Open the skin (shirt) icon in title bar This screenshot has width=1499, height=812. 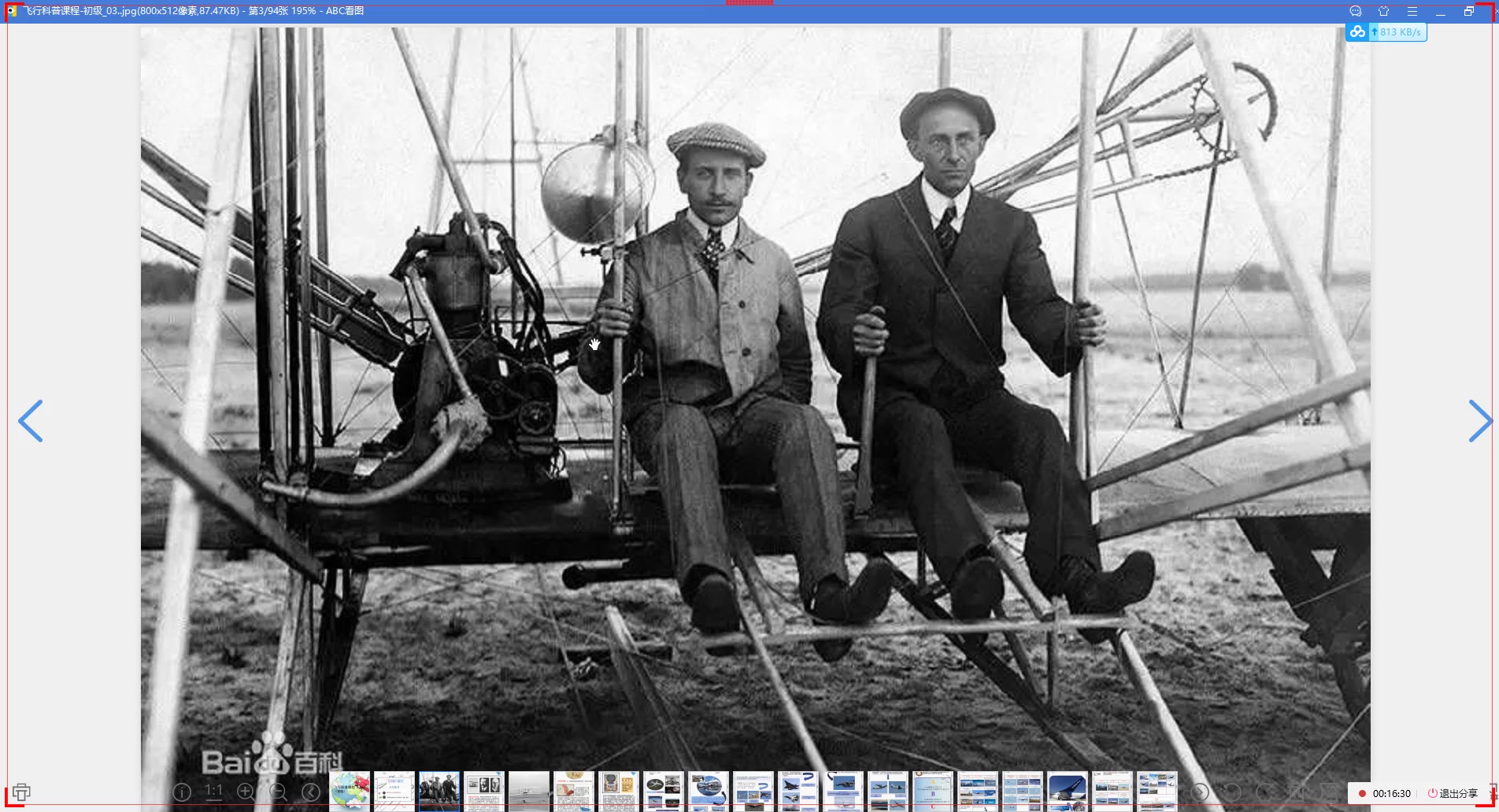[1383, 11]
